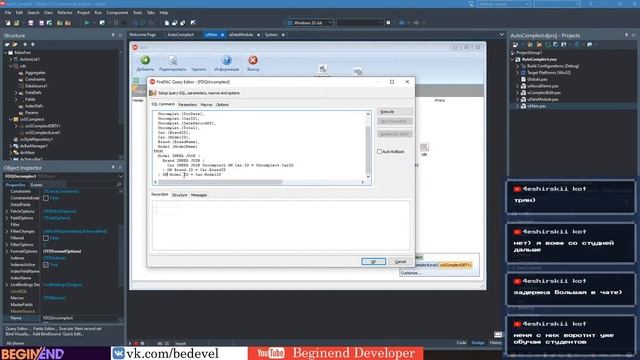Viewport: 640px width, 360px height.
Task: Click the Design view button at bottom
Action: coord(478,343)
